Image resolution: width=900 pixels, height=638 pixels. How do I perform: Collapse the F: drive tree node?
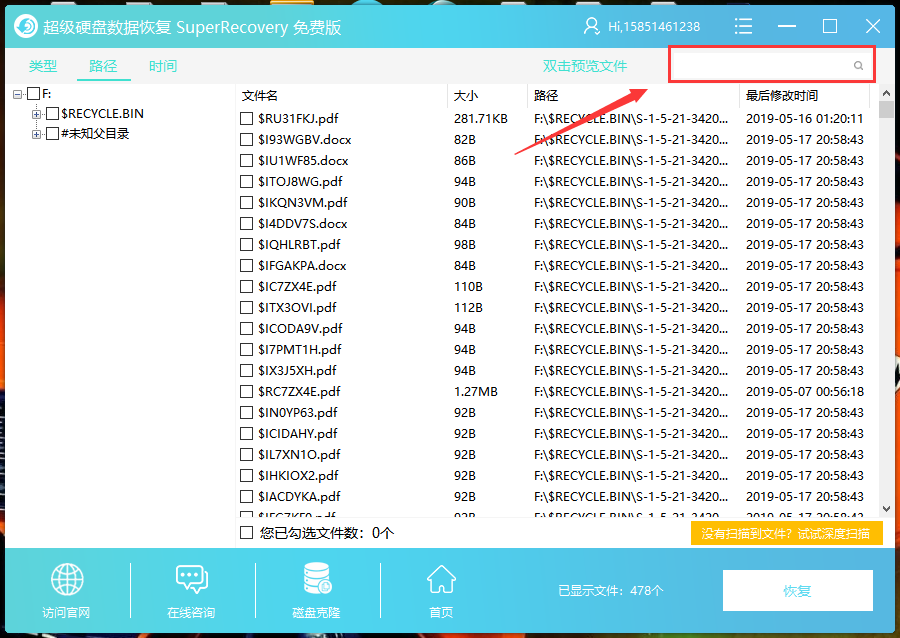tap(18, 94)
